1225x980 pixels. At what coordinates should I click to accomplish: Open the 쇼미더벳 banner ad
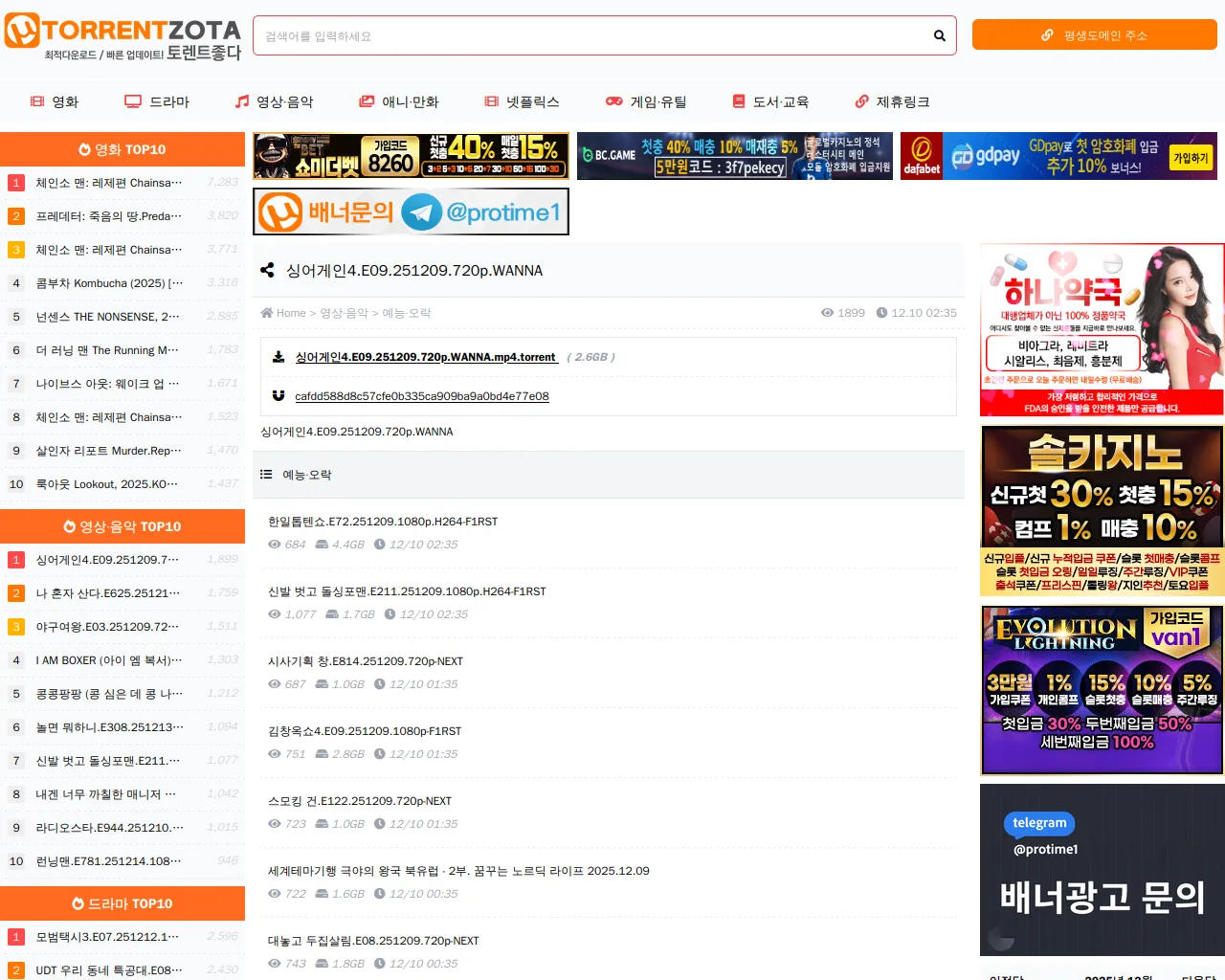tap(412, 156)
